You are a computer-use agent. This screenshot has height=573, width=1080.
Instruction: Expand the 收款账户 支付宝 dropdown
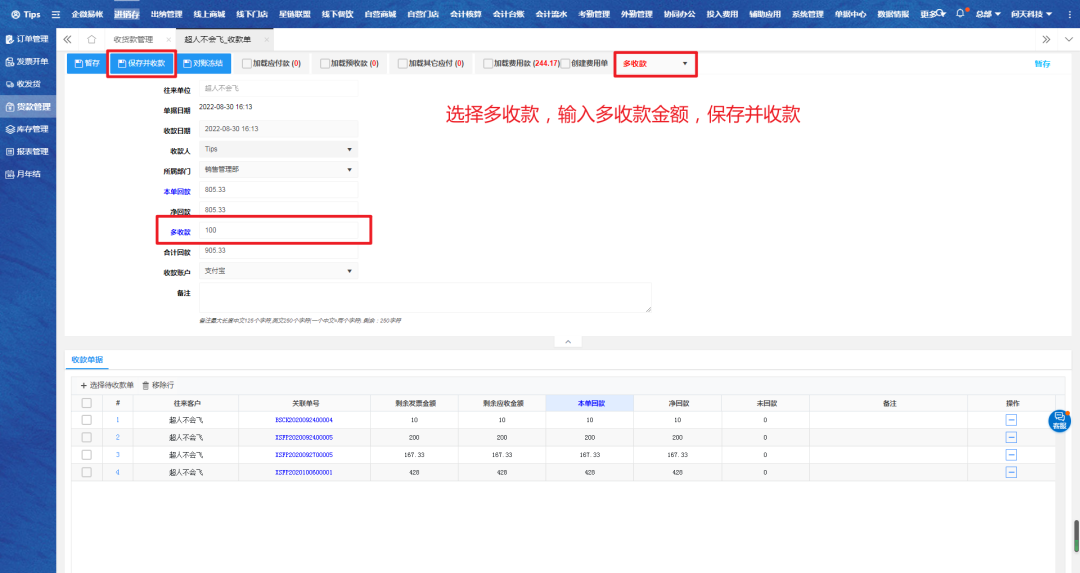coord(278,271)
